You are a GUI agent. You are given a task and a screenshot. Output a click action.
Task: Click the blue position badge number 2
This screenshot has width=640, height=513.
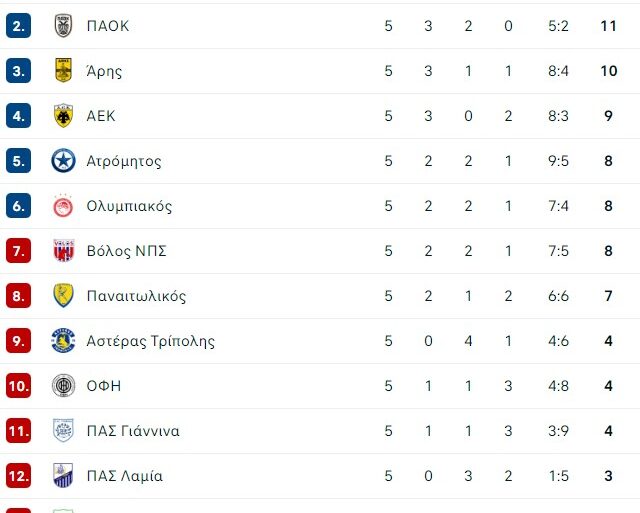[x=19, y=26]
